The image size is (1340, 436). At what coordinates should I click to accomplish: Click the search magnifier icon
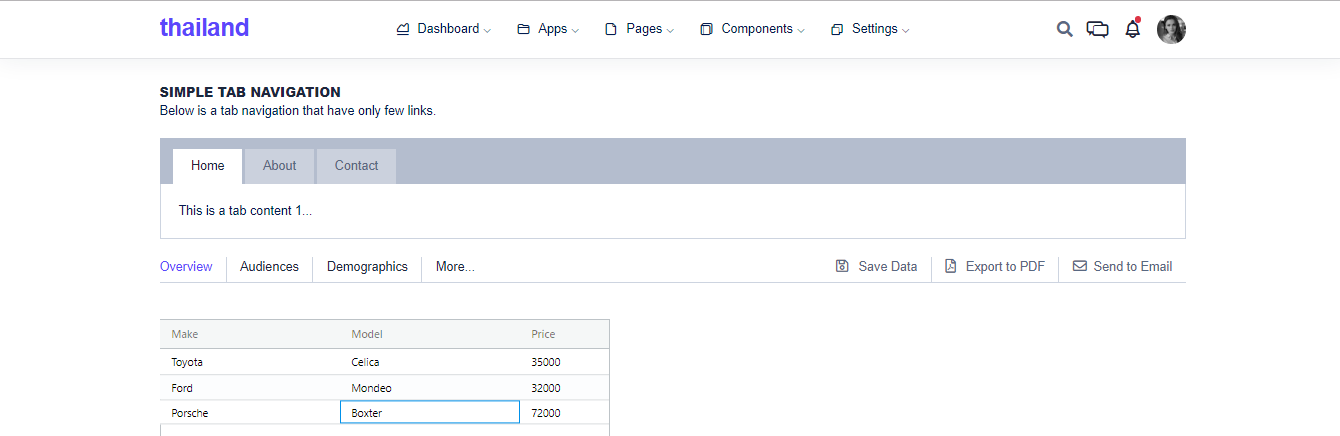point(1064,29)
